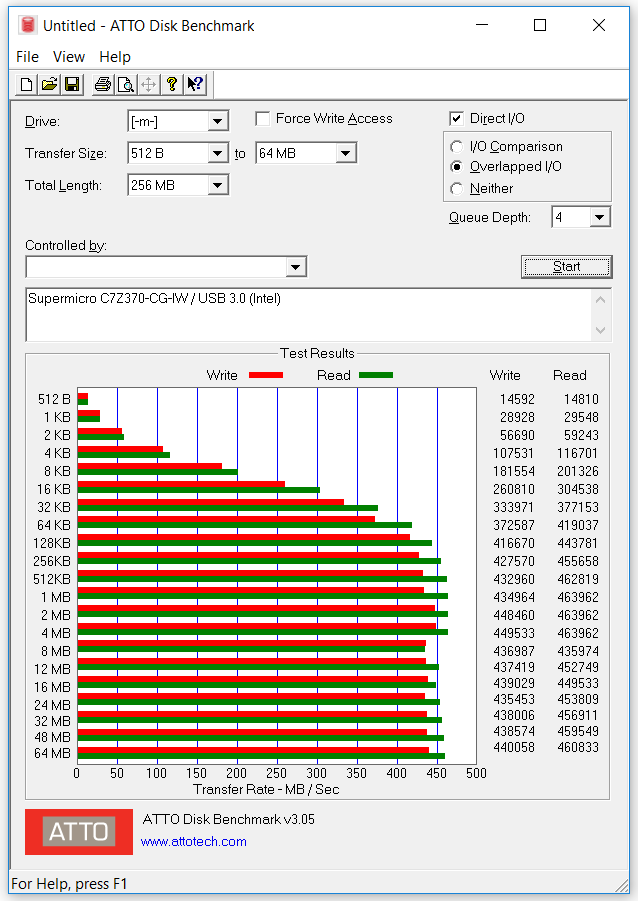Maximize the ATTO Disk Benchmark window
Screen dimensions: 638x901
pyautogui.click(x=540, y=25)
